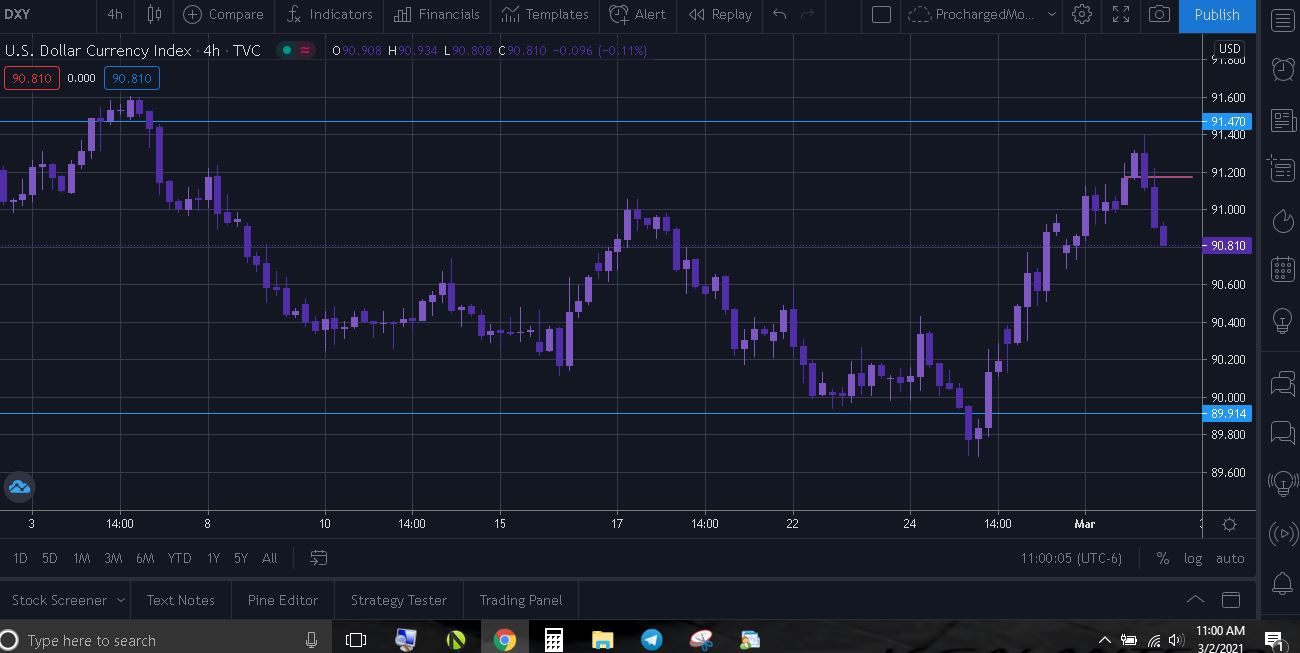Open the Trading Panel tab
Viewport: 1300px width, 653px height.
point(521,600)
